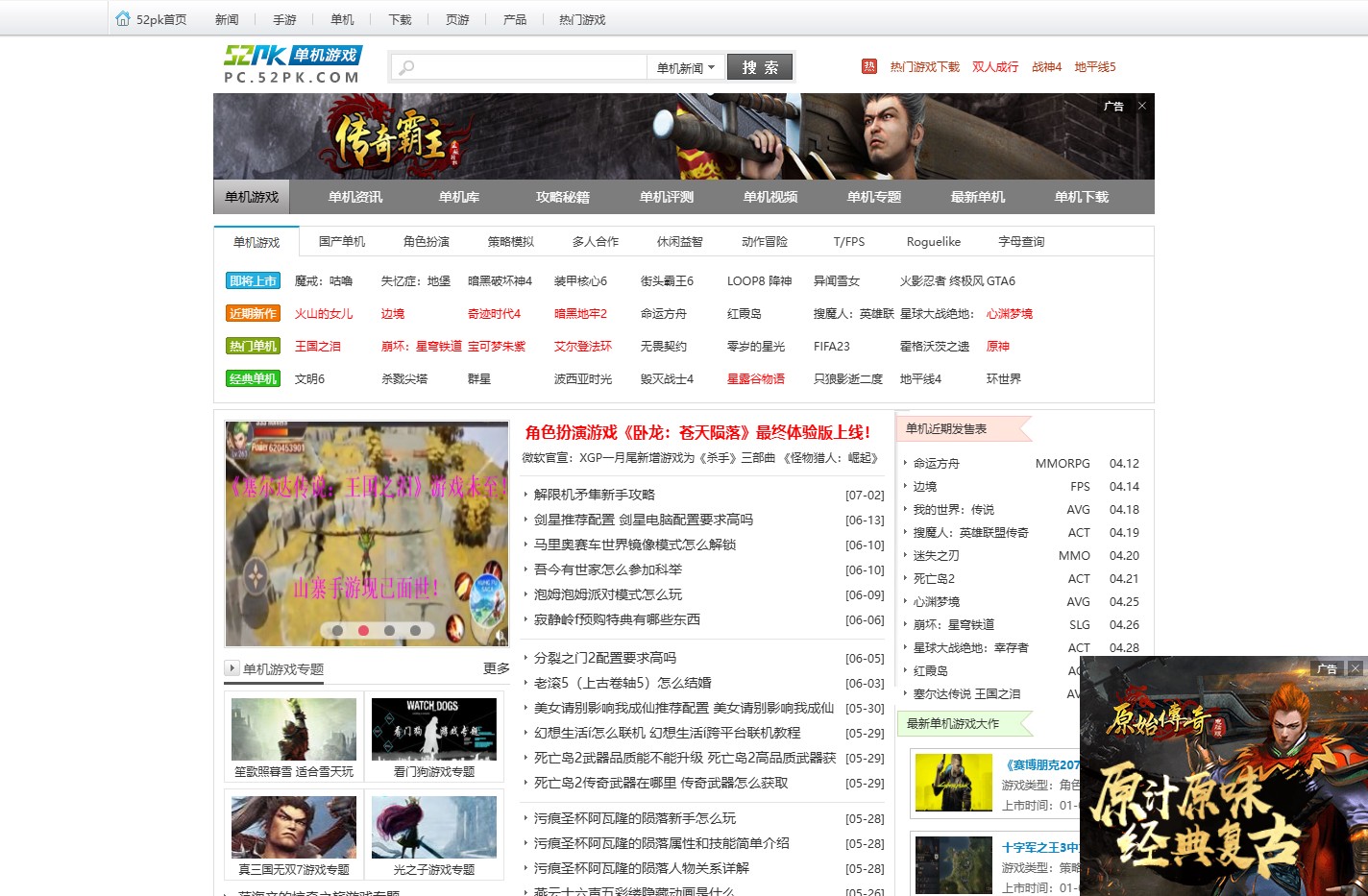Click the red 热 hot icon
1368x896 pixels.
click(869, 66)
